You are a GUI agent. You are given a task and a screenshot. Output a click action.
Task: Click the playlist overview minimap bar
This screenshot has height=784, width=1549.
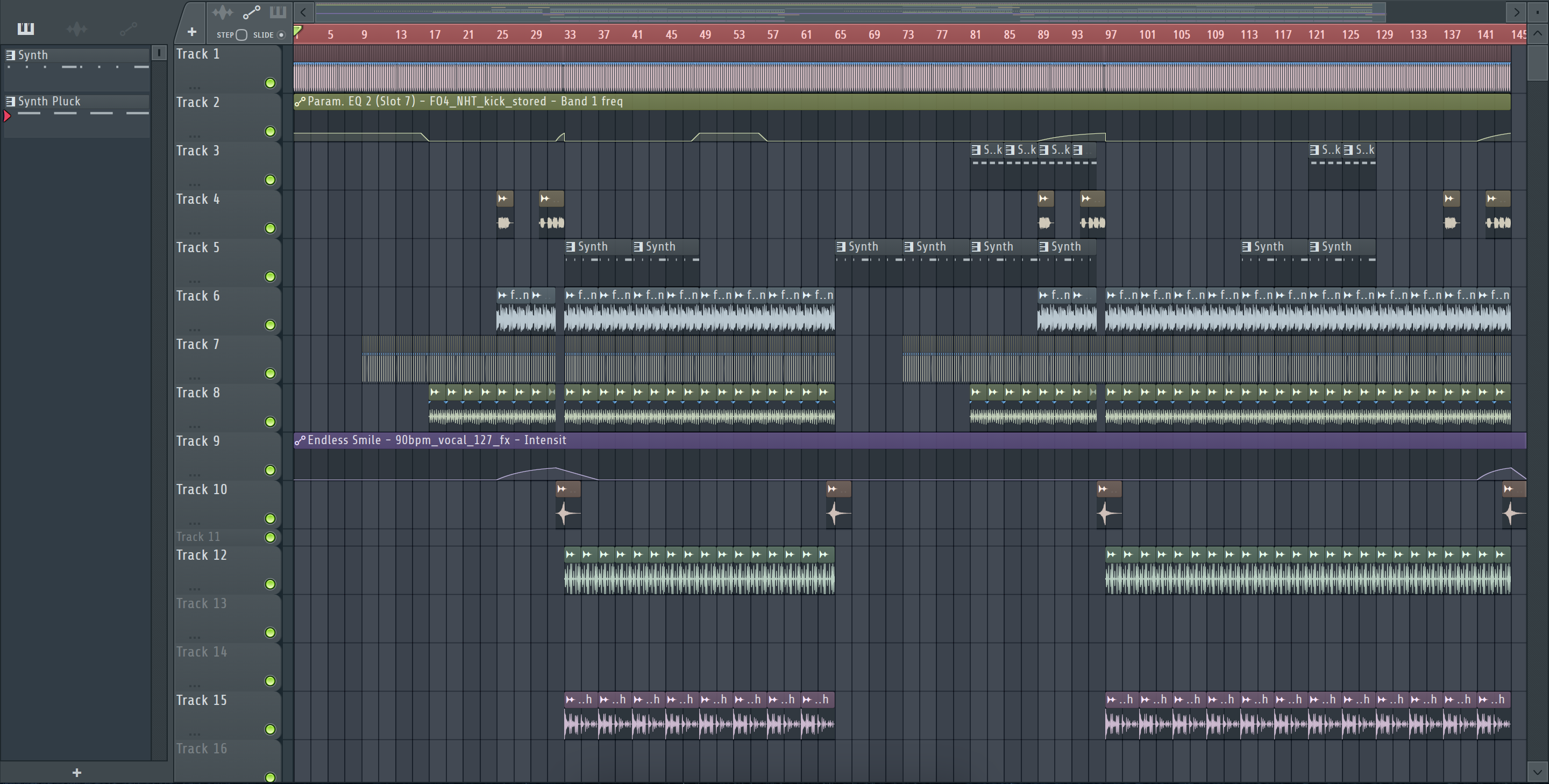[850, 11]
